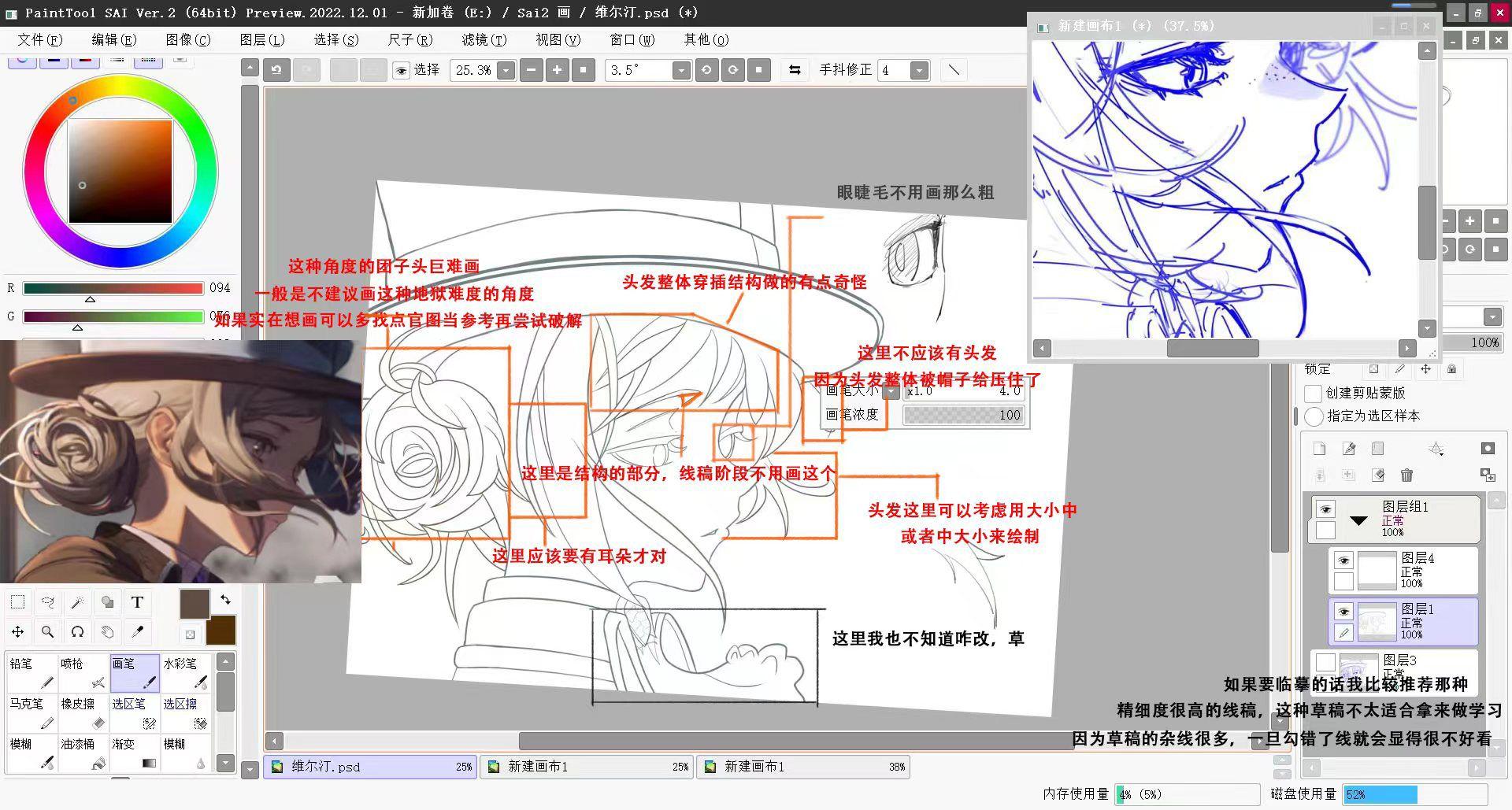Select the 铅笔 (Pencil) tool
1512x810 pixels.
click(31, 673)
